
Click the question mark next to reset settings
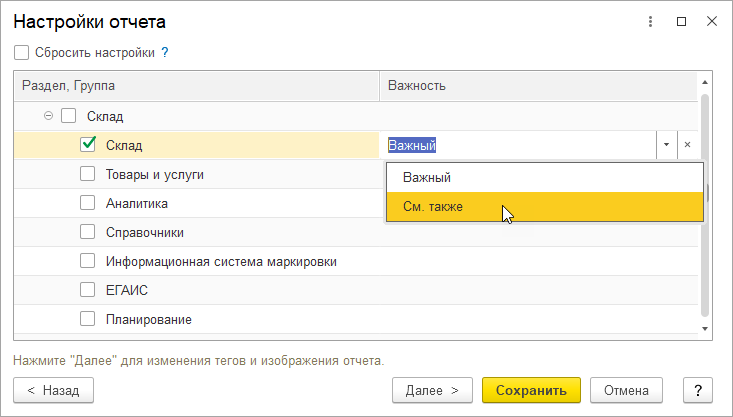(x=165, y=53)
